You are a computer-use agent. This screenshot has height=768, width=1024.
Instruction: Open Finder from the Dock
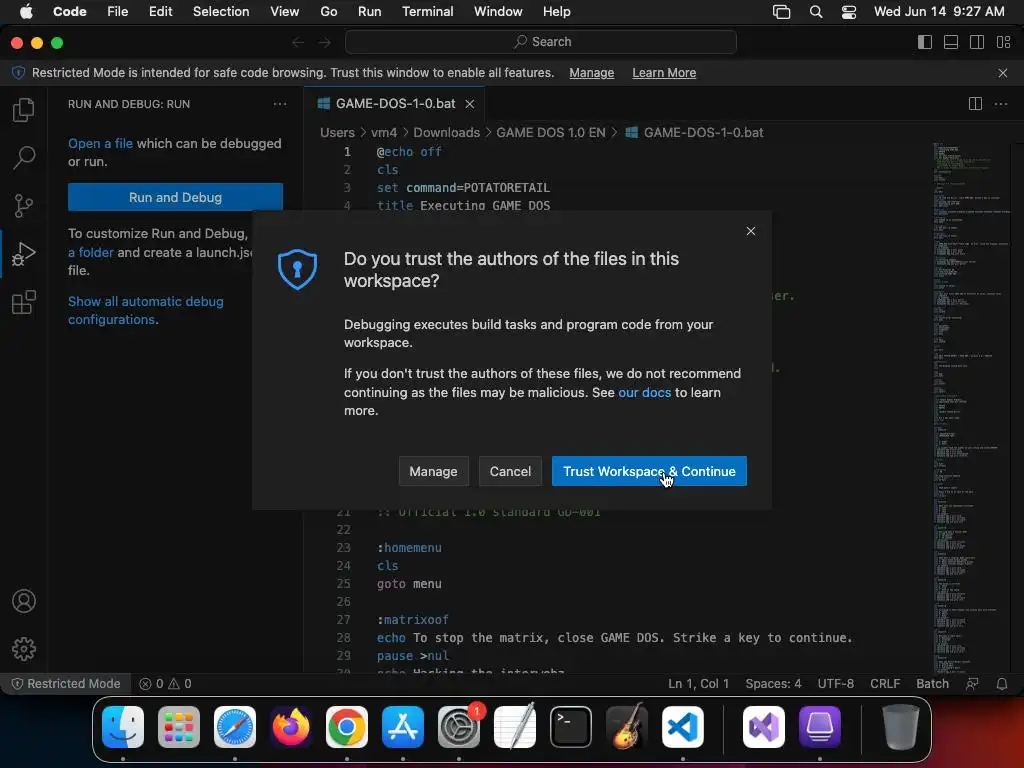click(x=123, y=727)
